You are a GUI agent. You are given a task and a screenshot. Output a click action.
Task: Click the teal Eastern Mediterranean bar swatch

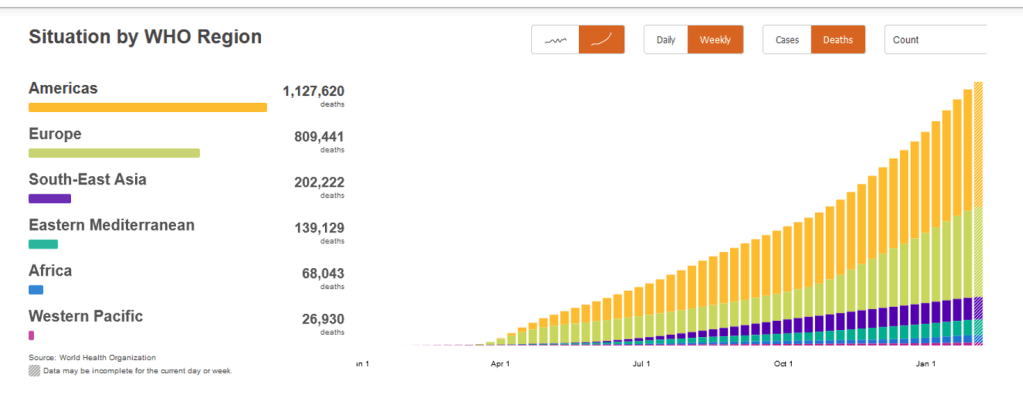[x=43, y=244]
